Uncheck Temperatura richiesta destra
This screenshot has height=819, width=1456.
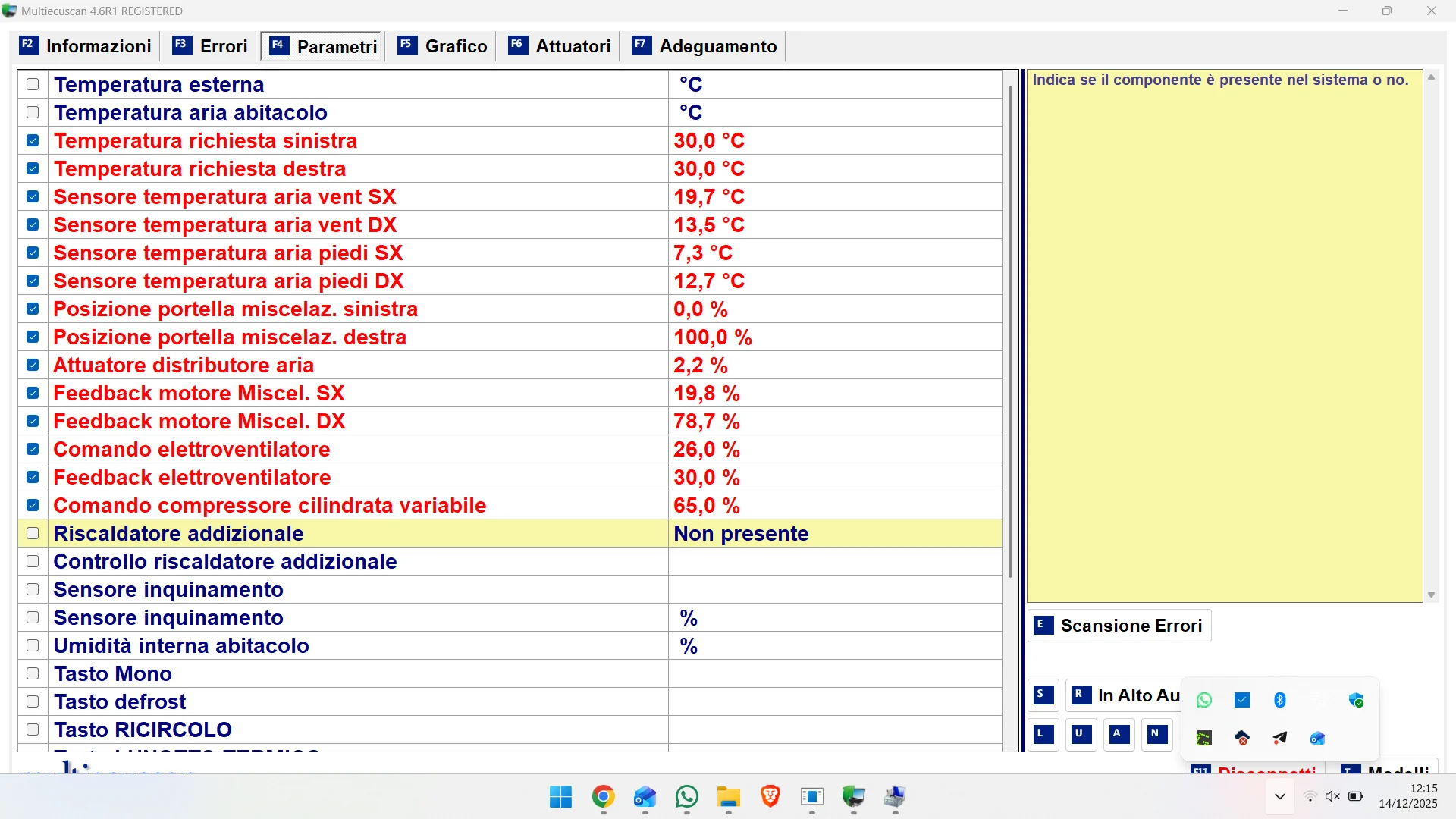[33, 168]
